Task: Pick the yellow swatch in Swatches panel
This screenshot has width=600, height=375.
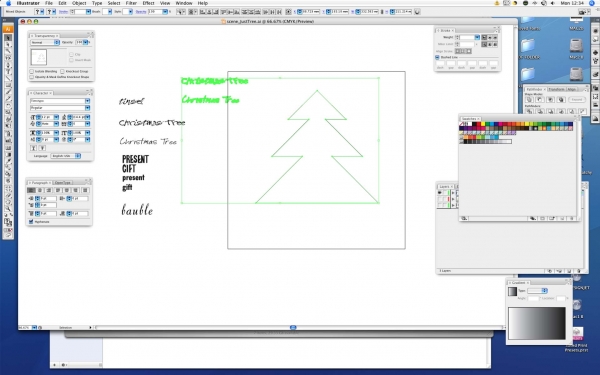Action: 483,124
